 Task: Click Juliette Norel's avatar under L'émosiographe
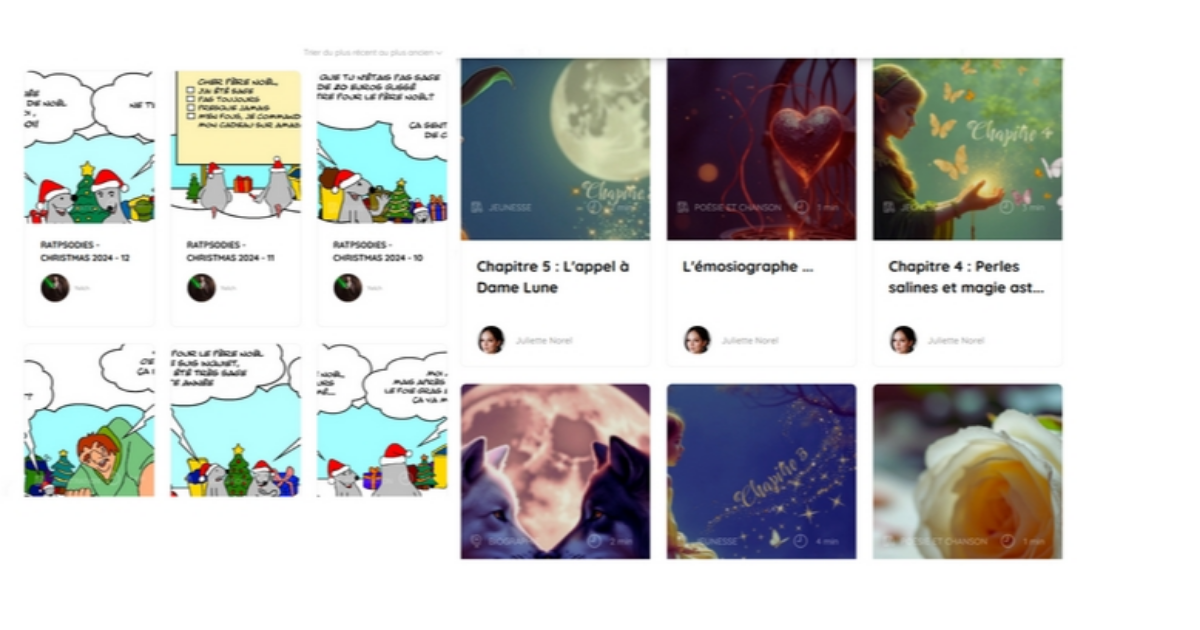tap(697, 340)
